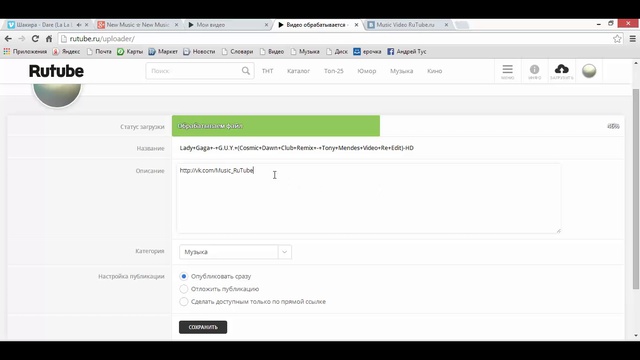Open the Музыка section in header
The image size is (640, 360).
pos(401,71)
